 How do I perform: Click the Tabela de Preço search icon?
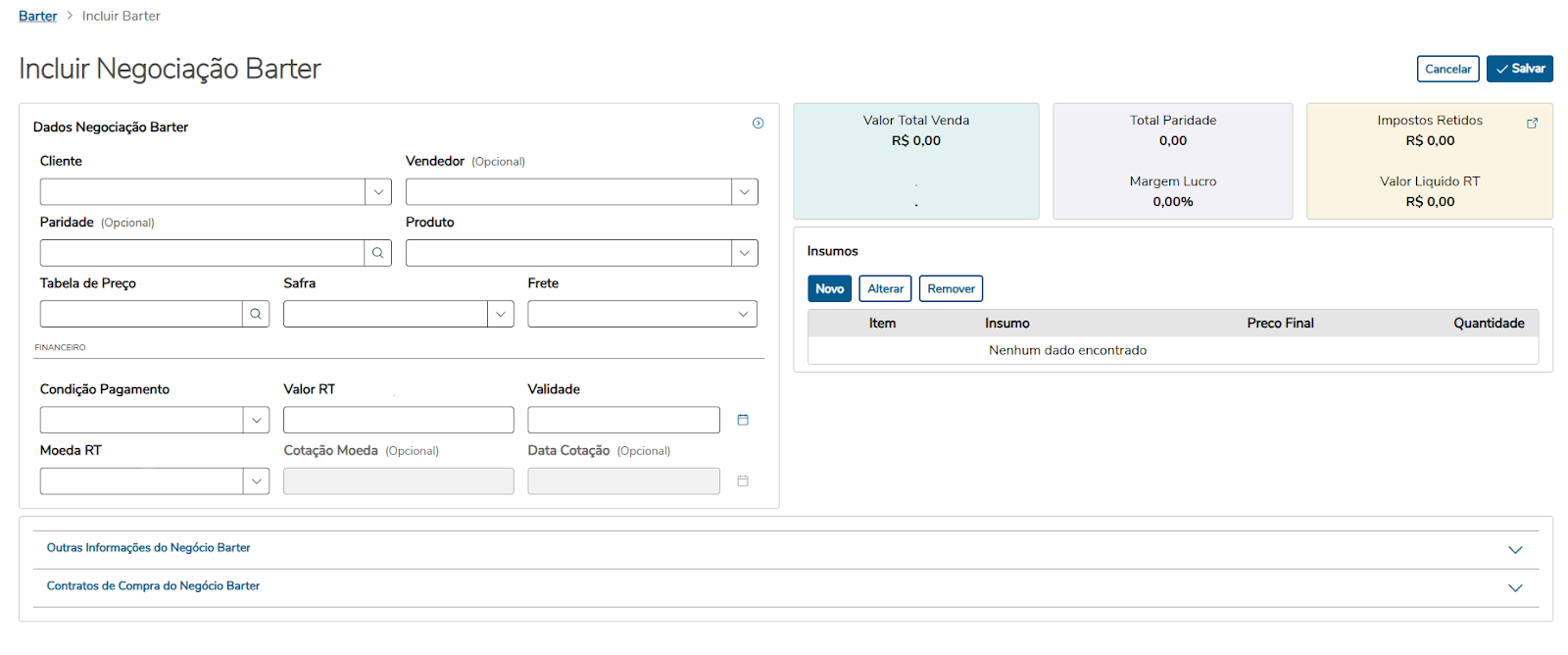pyautogui.click(x=256, y=314)
